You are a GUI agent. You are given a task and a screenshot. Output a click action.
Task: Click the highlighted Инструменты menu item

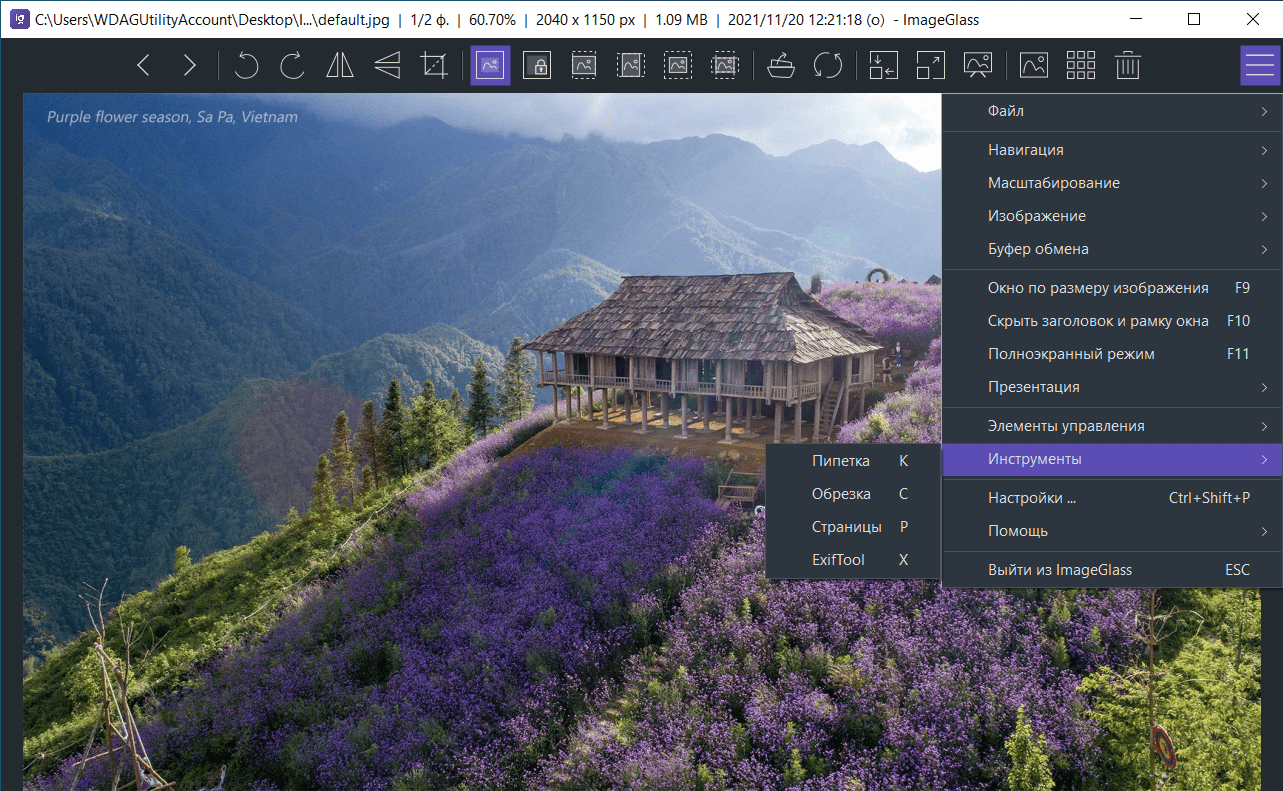1112,459
